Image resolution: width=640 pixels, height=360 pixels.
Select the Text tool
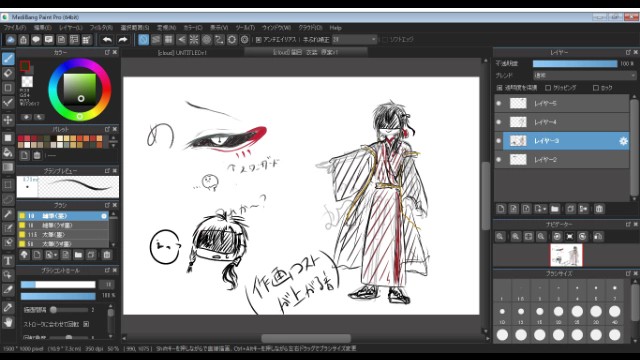point(8,260)
